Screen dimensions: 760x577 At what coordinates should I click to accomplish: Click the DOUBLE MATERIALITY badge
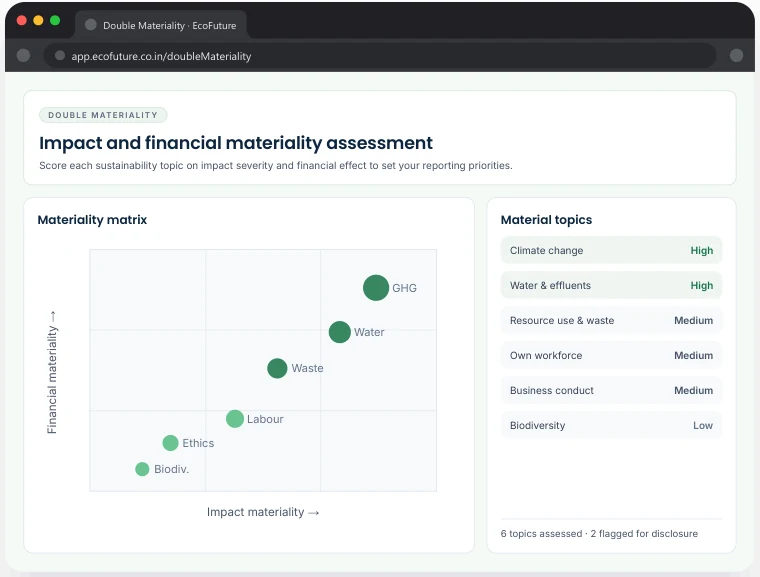pyautogui.click(x=103, y=115)
